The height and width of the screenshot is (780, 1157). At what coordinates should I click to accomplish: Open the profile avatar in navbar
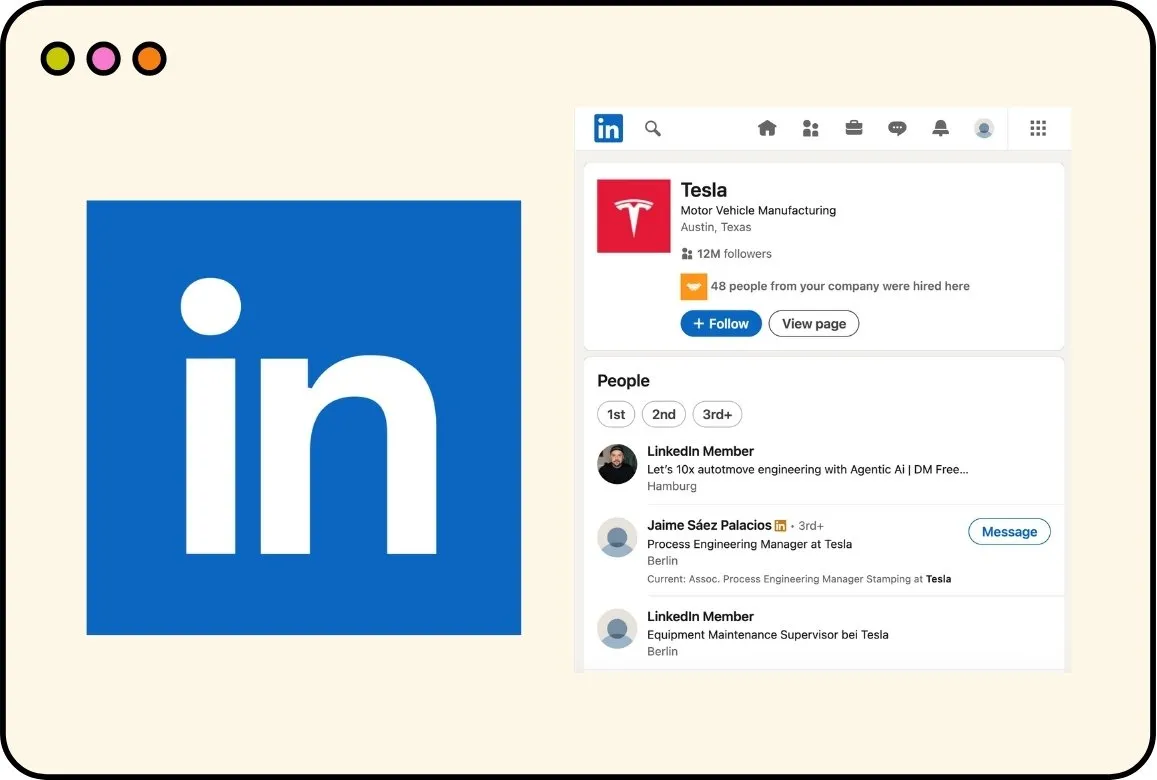984,128
